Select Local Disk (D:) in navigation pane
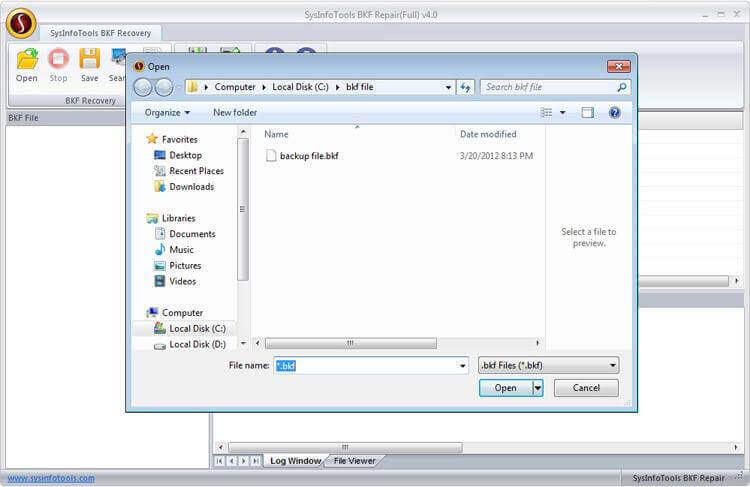Screen dimensions: 750x487 [x=196, y=345]
